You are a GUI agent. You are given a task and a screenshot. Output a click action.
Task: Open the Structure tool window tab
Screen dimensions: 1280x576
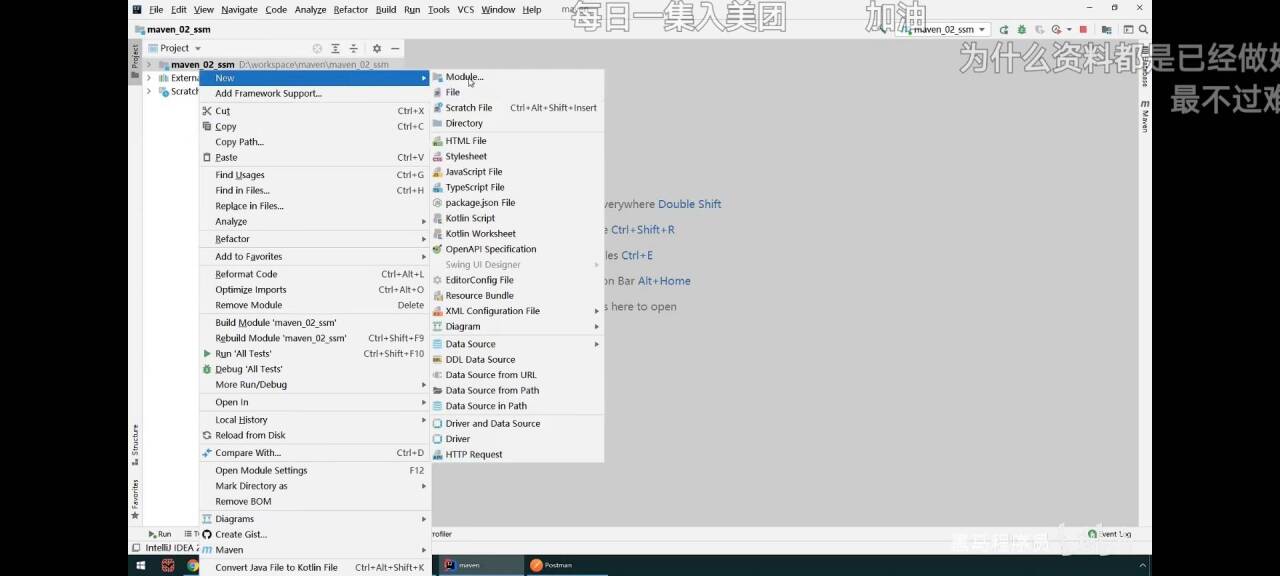tap(135, 443)
